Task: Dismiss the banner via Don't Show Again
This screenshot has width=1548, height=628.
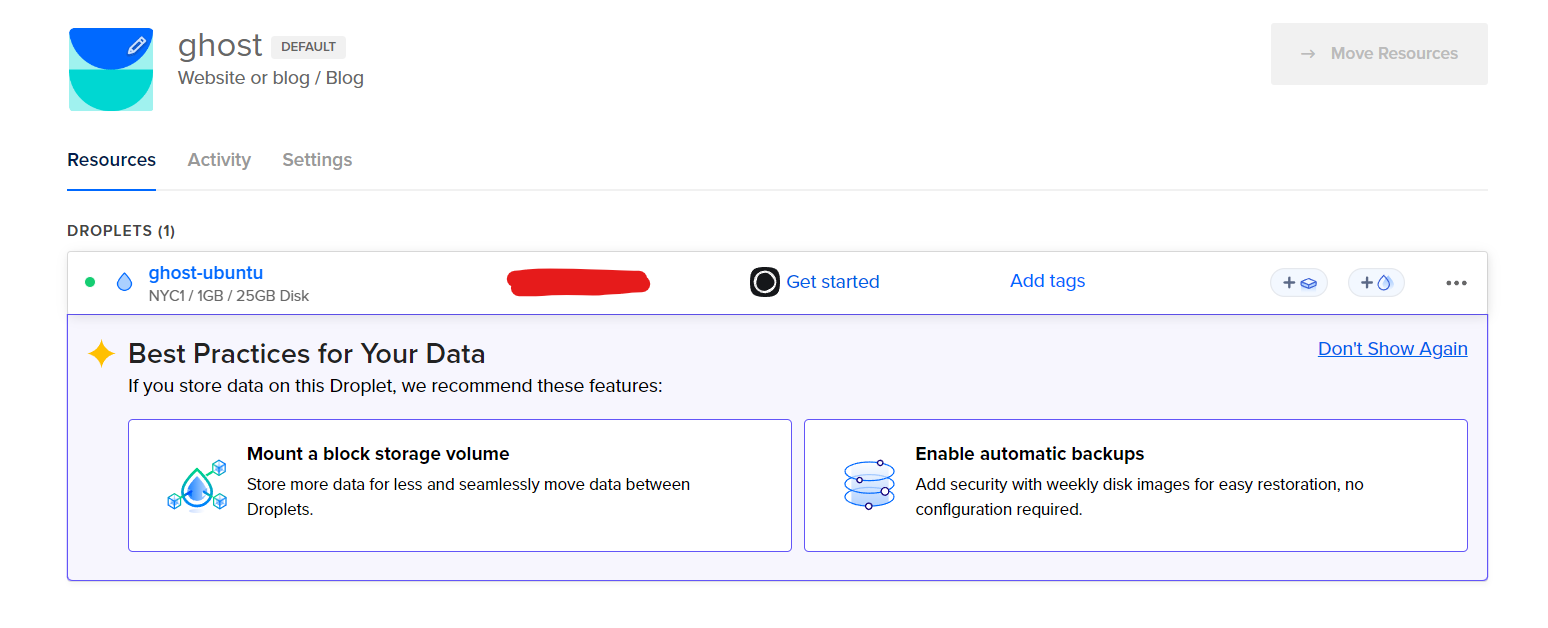Action: (x=1392, y=348)
